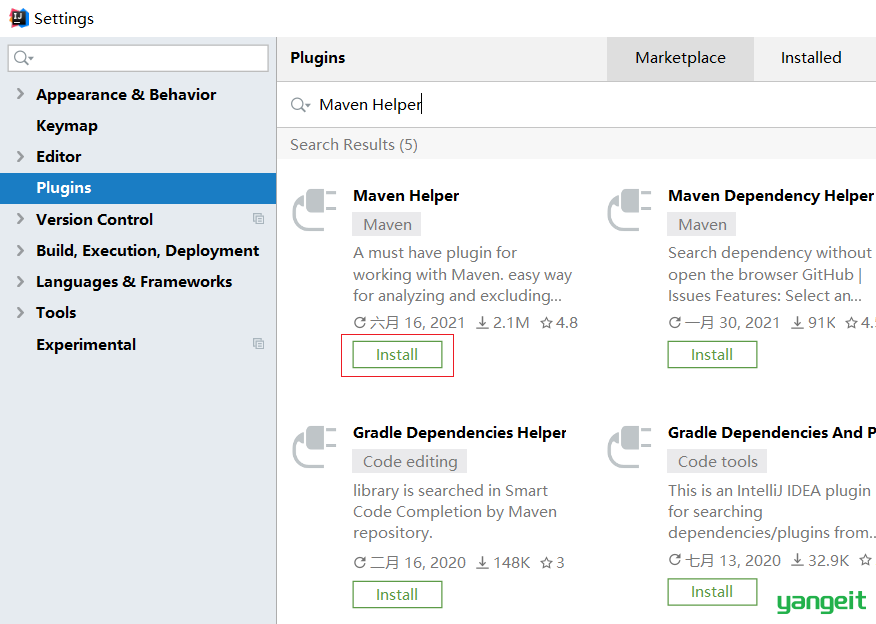Install the Maven Dependency Helper plugin
The height and width of the screenshot is (624, 876).
tap(712, 355)
